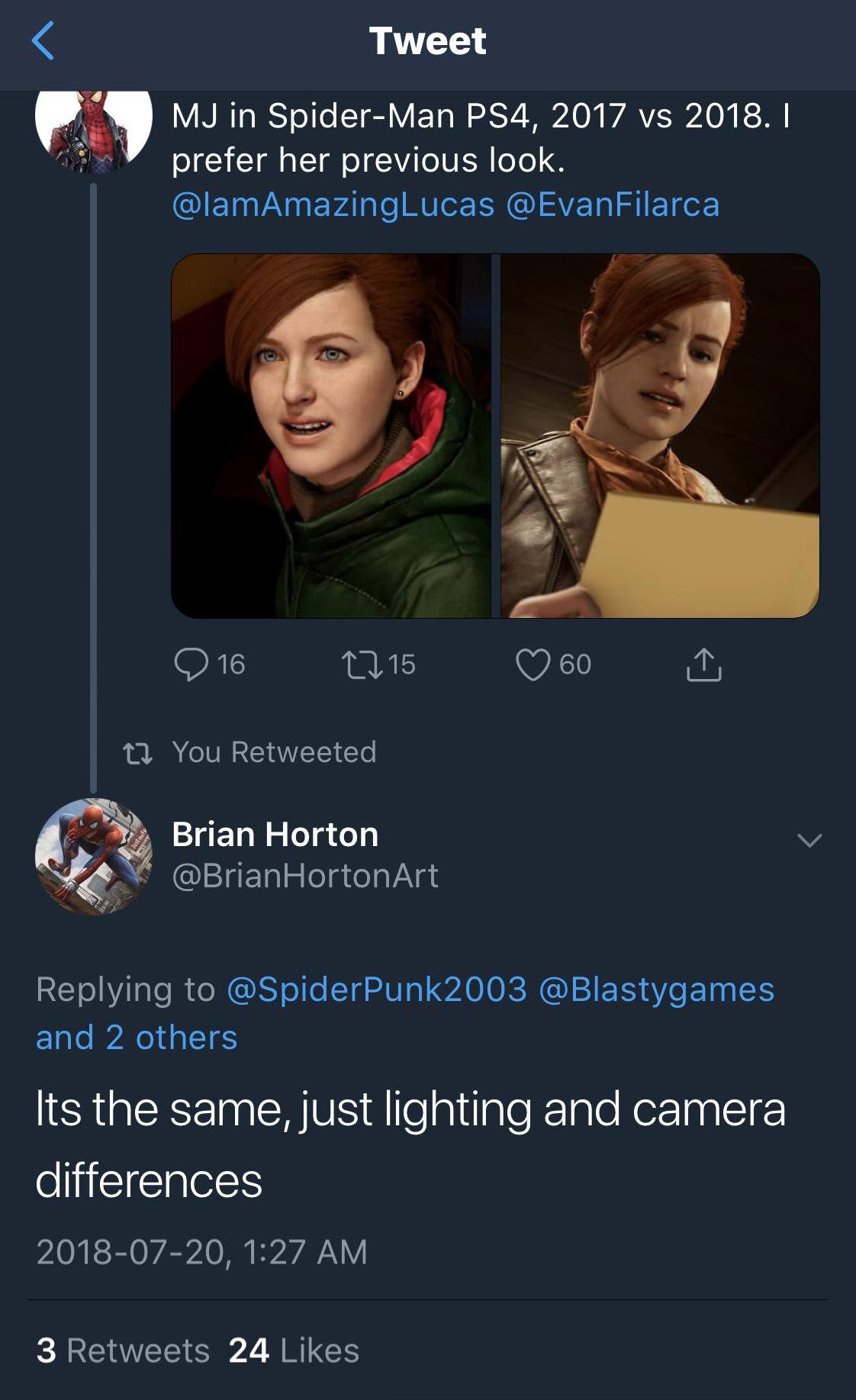
Task: Open reply on the MJ comparison tweet
Action: click(191, 664)
